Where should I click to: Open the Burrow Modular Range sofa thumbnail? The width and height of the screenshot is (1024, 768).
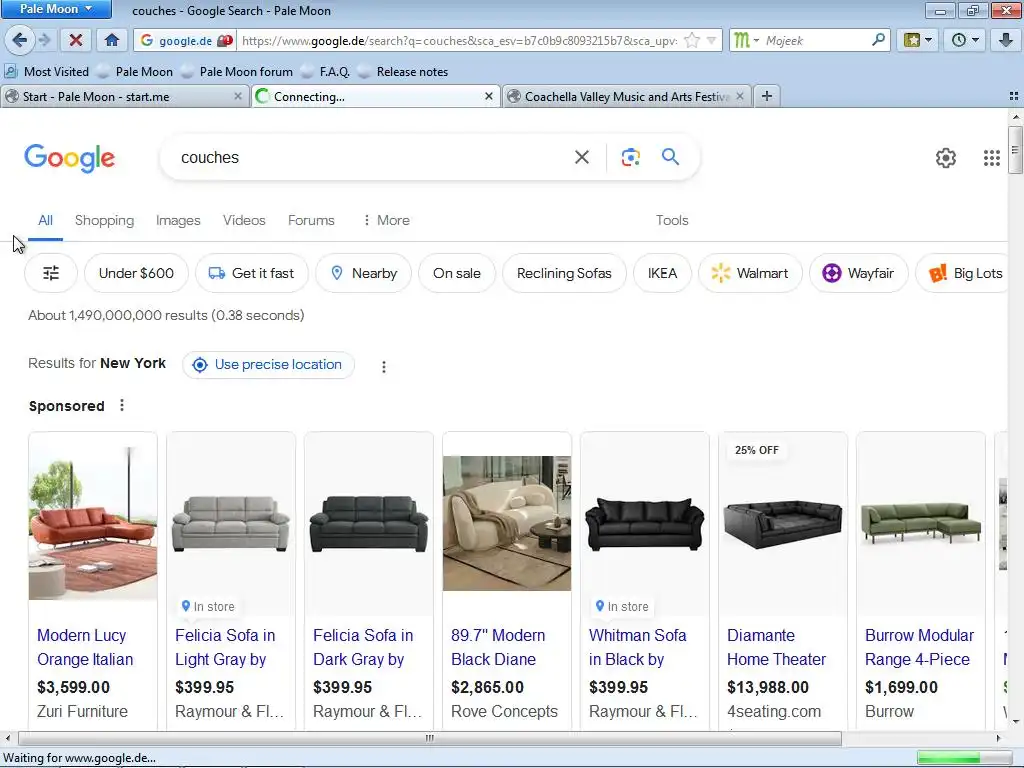(921, 523)
